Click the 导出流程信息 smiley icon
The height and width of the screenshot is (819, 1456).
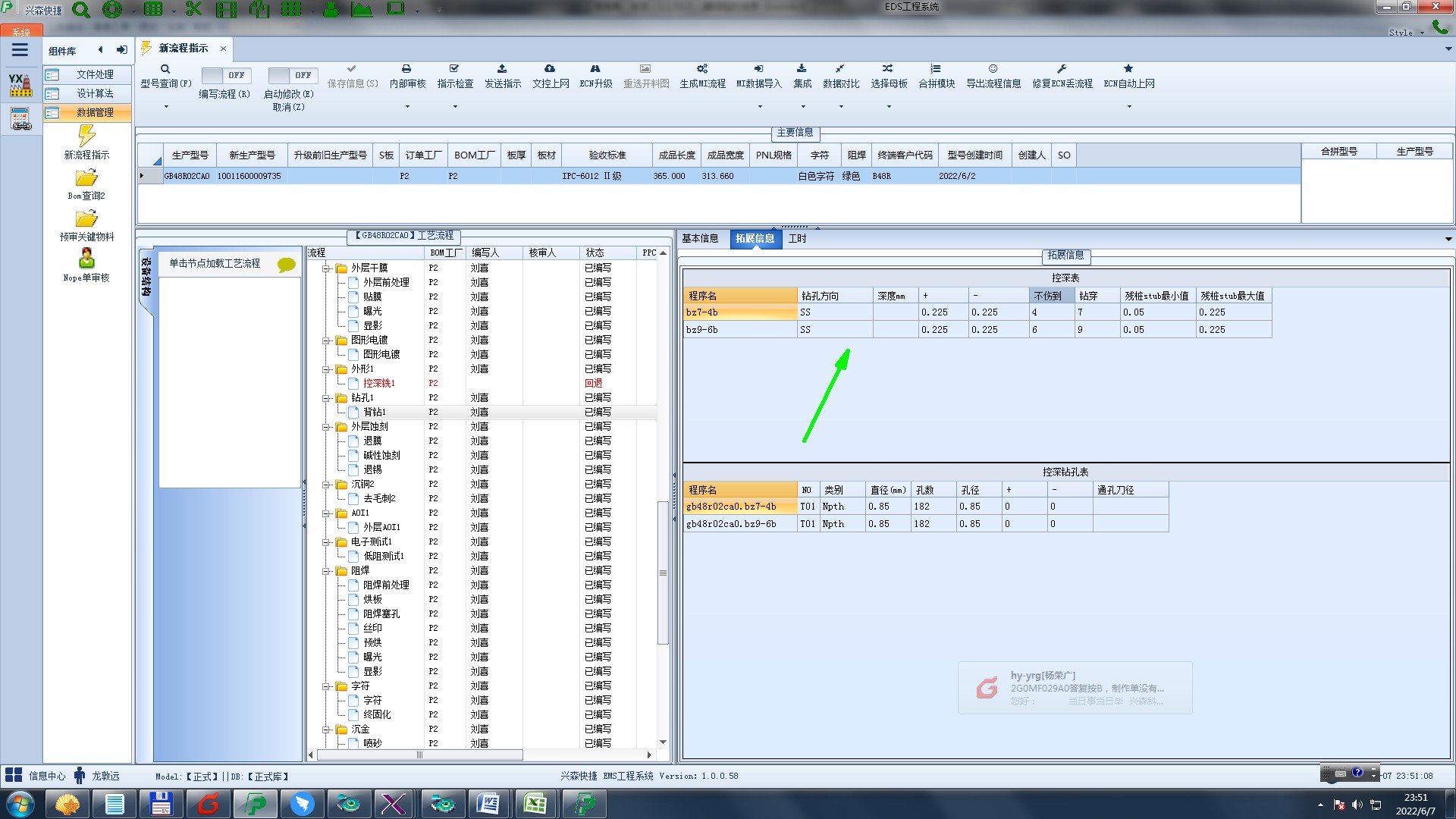tap(993, 69)
